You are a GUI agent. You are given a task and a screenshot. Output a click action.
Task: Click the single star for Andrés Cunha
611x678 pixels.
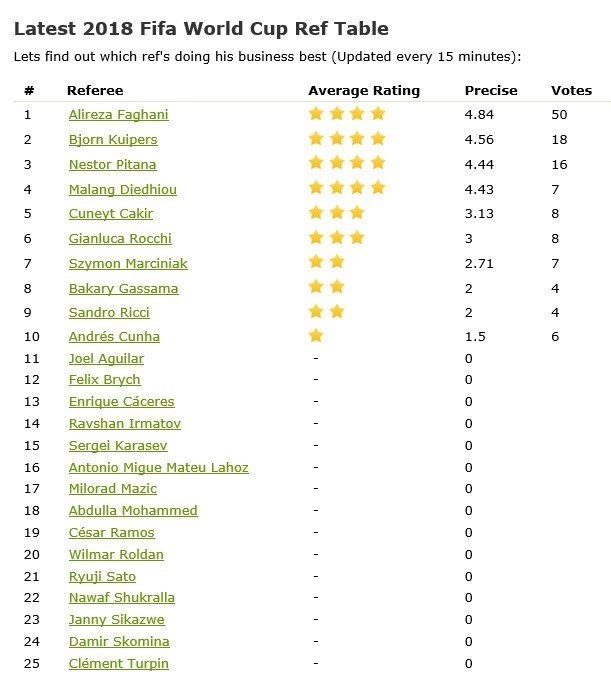316,336
